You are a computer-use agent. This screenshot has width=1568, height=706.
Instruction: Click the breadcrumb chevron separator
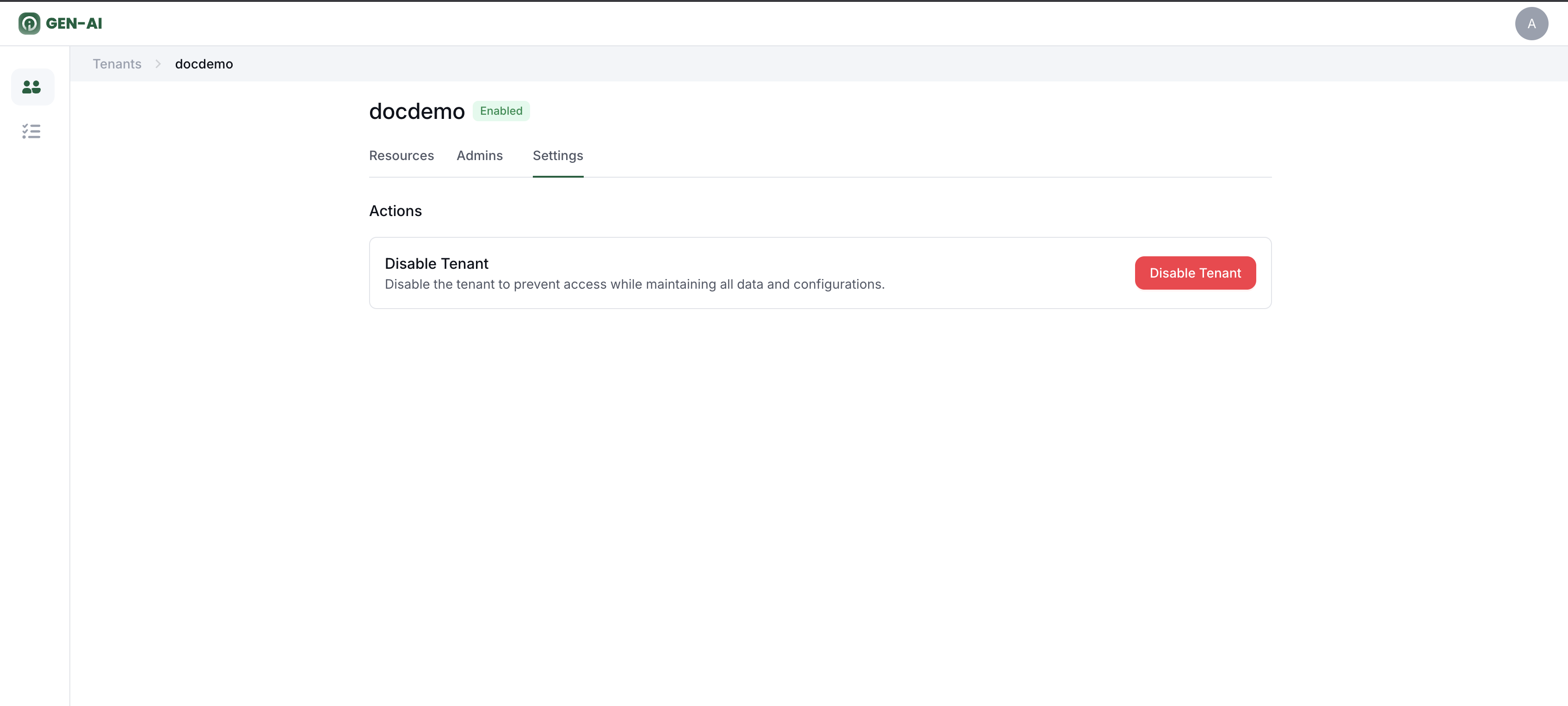(x=158, y=64)
